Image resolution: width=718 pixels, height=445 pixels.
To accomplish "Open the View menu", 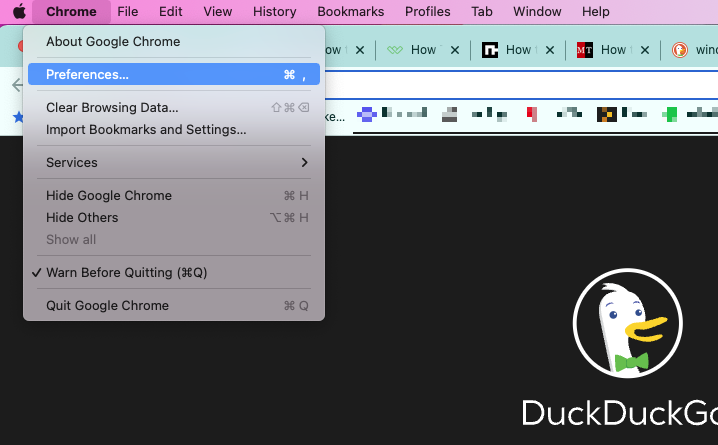I will (x=218, y=11).
